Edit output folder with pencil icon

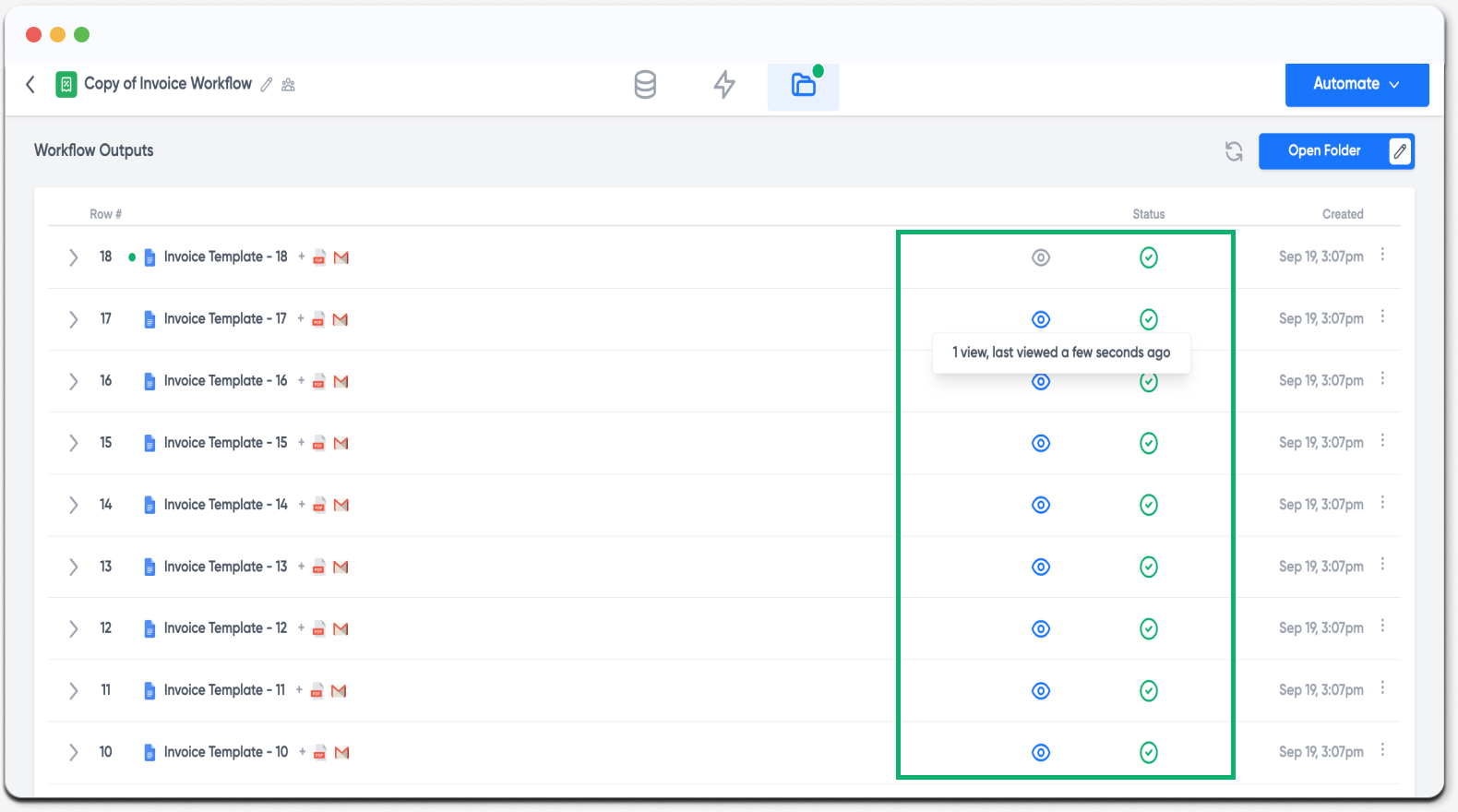click(x=1400, y=151)
